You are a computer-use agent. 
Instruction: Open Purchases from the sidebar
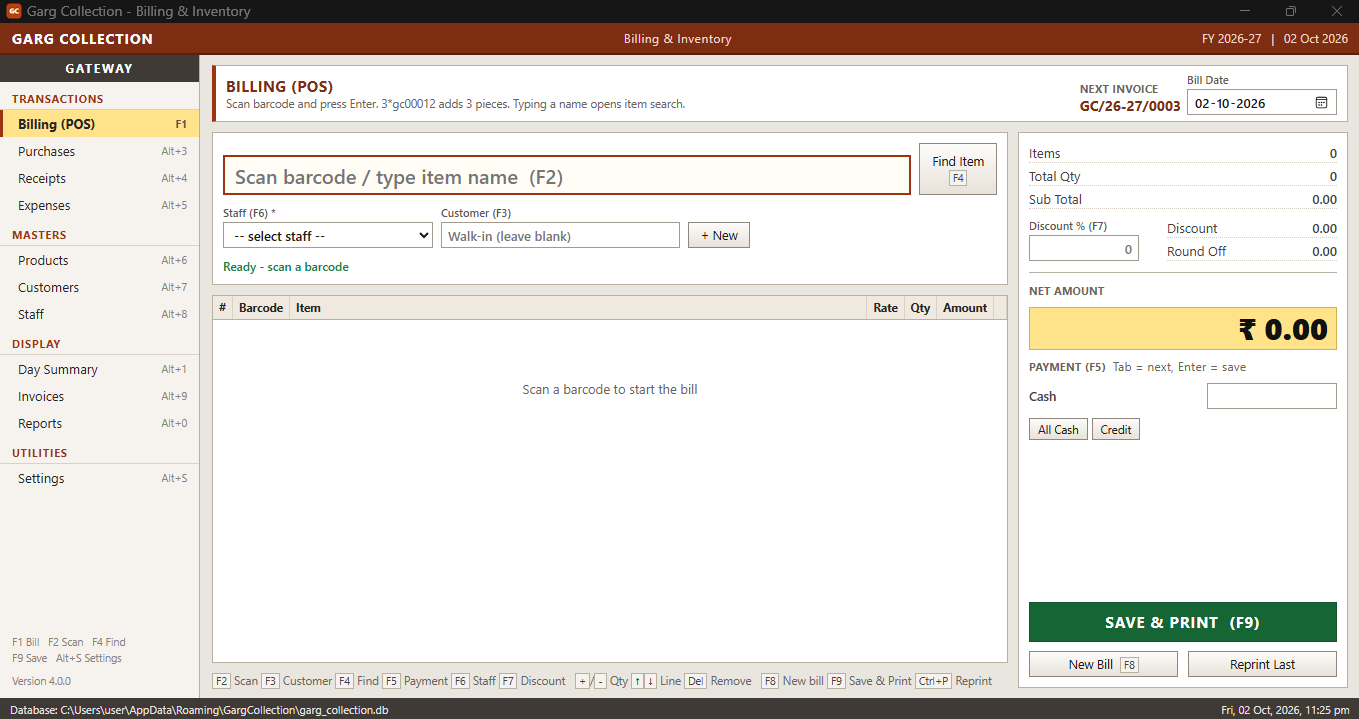click(x=100, y=151)
